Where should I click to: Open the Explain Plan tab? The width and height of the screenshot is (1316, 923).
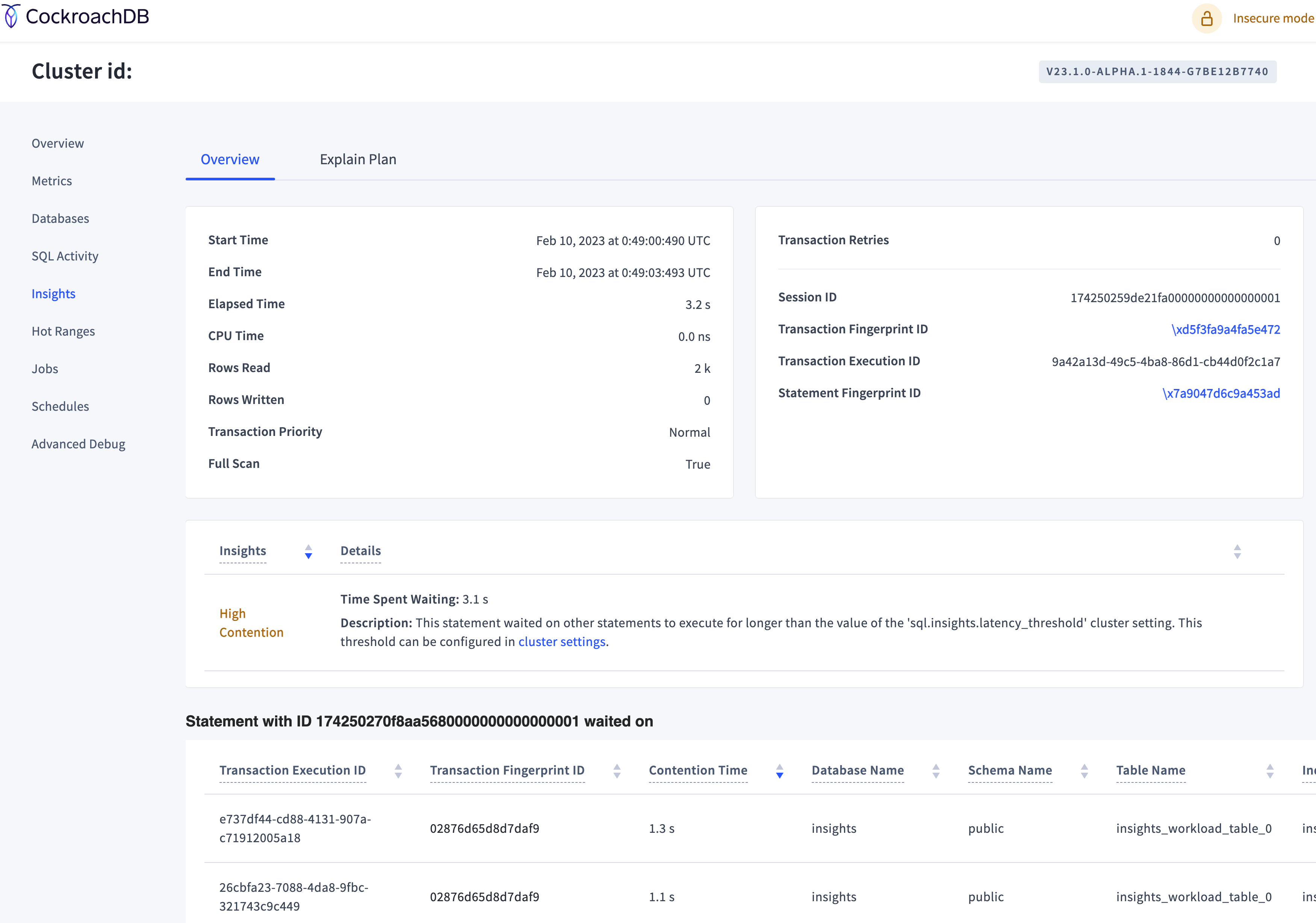[358, 159]
